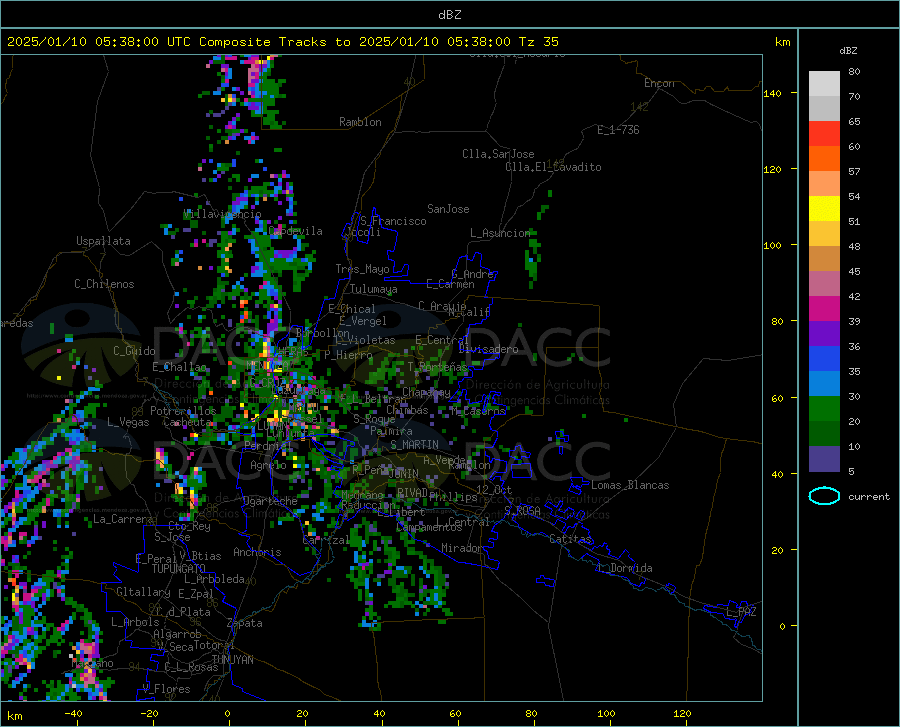900x727 pixels.
Task: Click the Ramblon label near top
Action: (360, 122)
